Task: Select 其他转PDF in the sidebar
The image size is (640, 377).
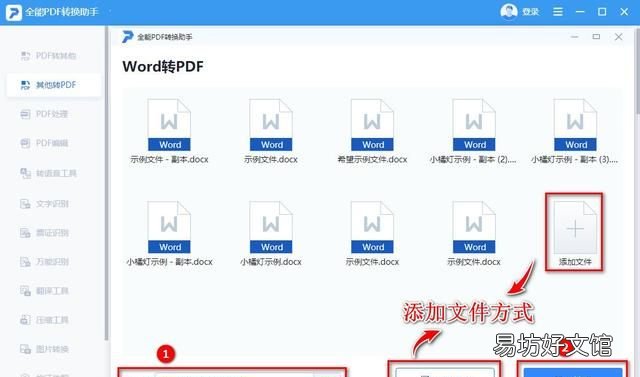Action: pyautogui.click(x=54, y=85)
